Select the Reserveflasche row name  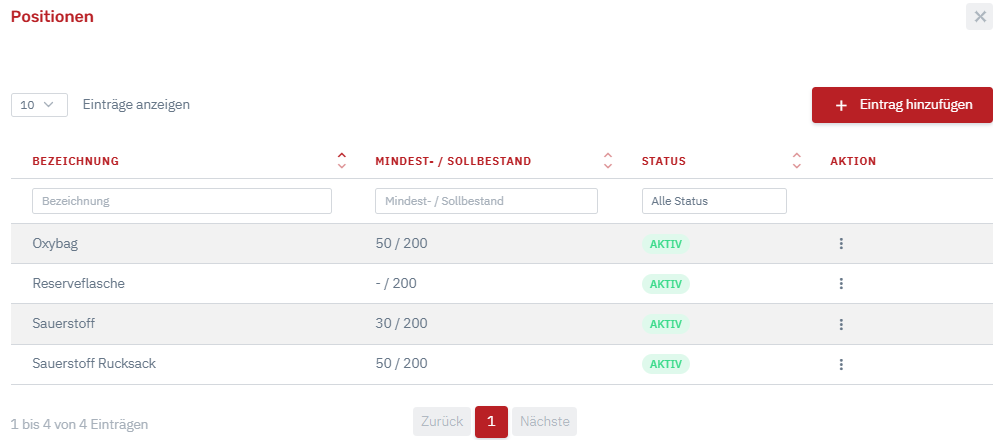pos(78,284)
